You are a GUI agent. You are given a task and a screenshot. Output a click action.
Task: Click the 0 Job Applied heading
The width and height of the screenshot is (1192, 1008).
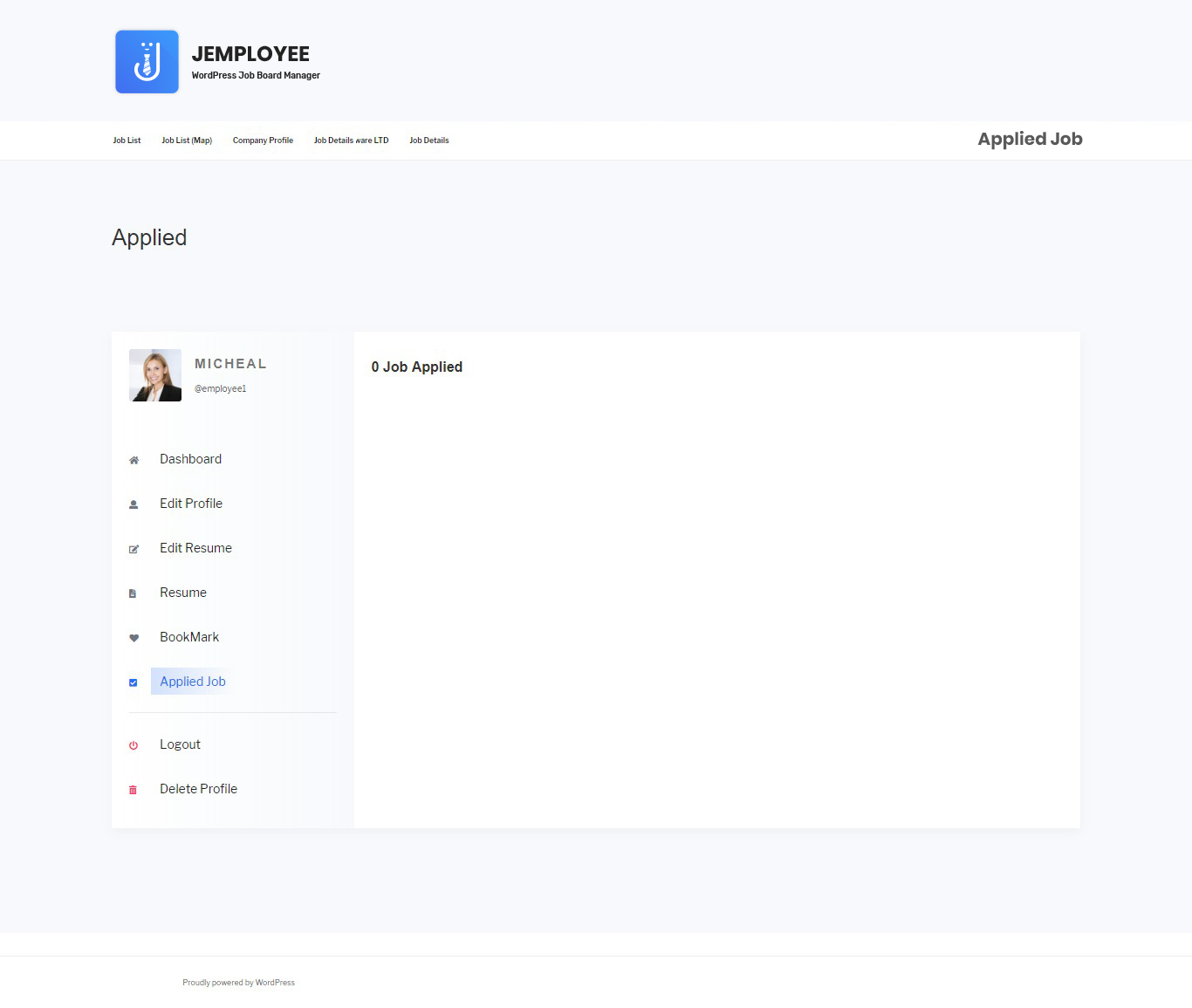(417, 367)
